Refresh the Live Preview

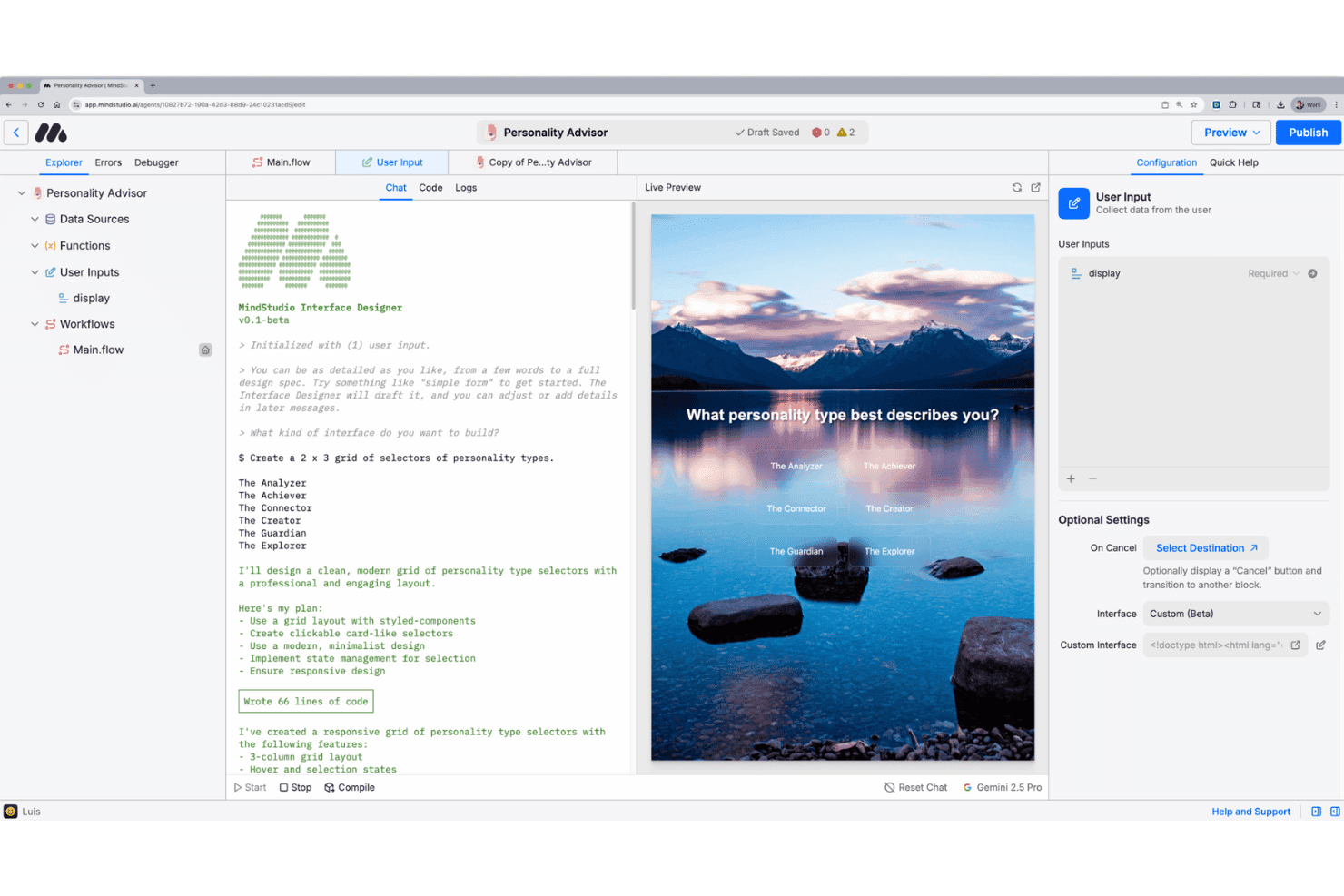[x=1016, y=188]
